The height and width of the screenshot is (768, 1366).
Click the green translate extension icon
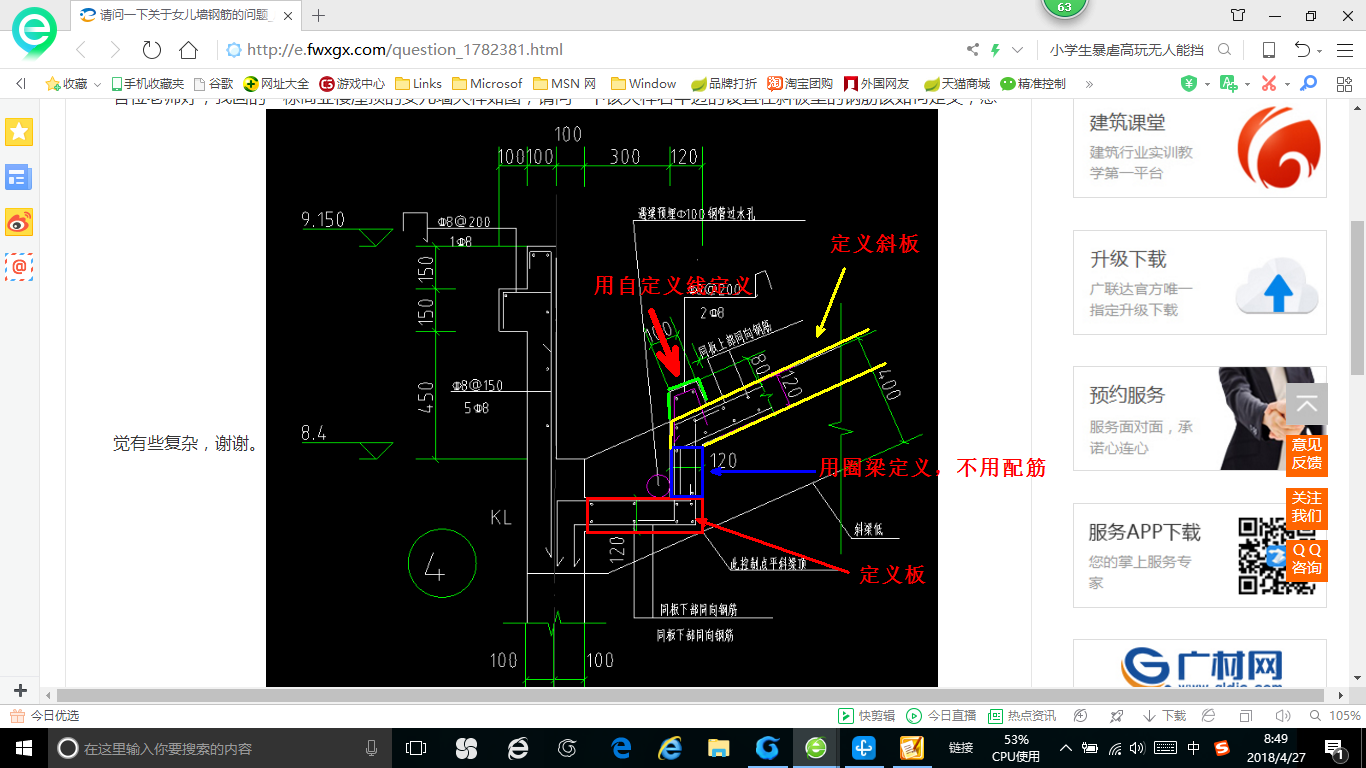(x=1229, y=84)
